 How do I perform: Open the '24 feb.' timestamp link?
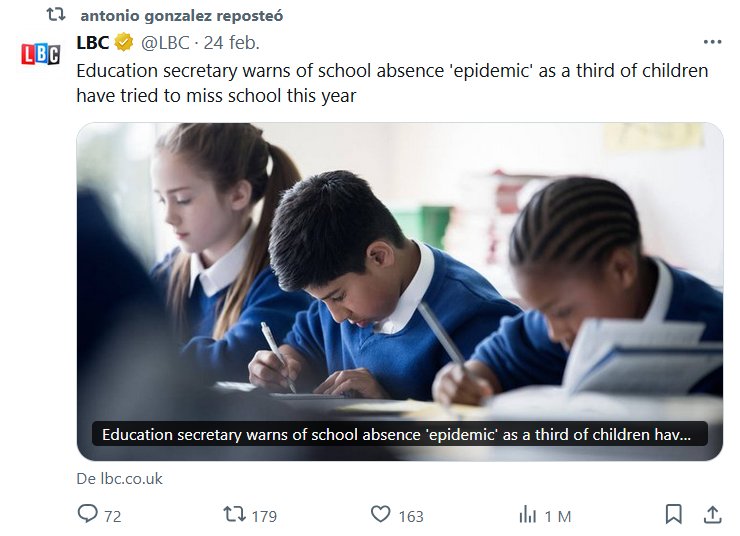(x=231, y=42)
